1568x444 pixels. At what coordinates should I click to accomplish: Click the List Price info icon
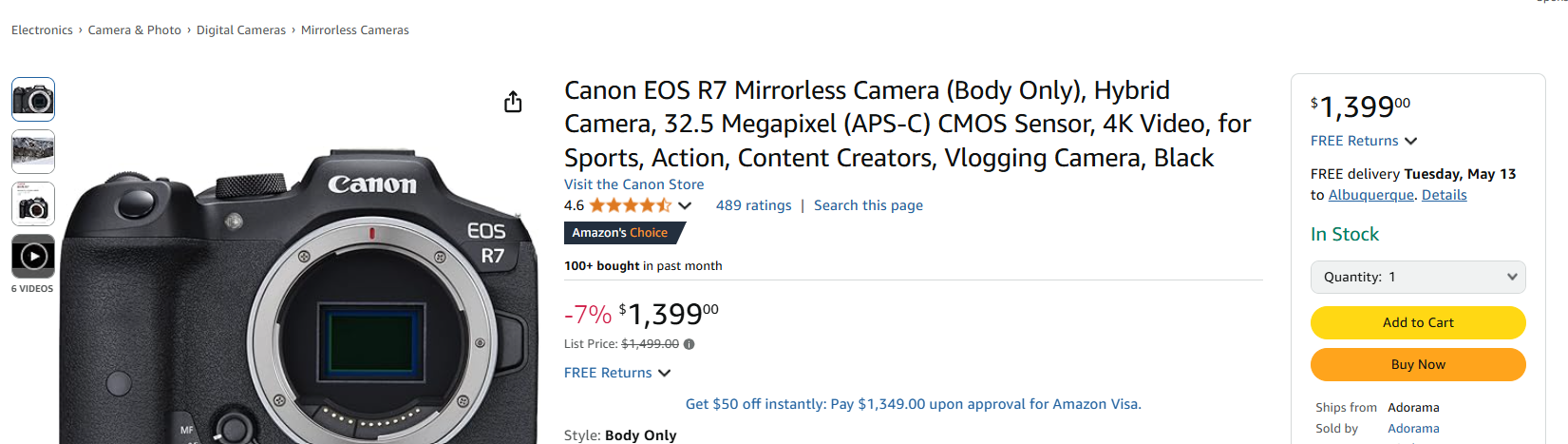pyautogui.click(x=690, y=344)
